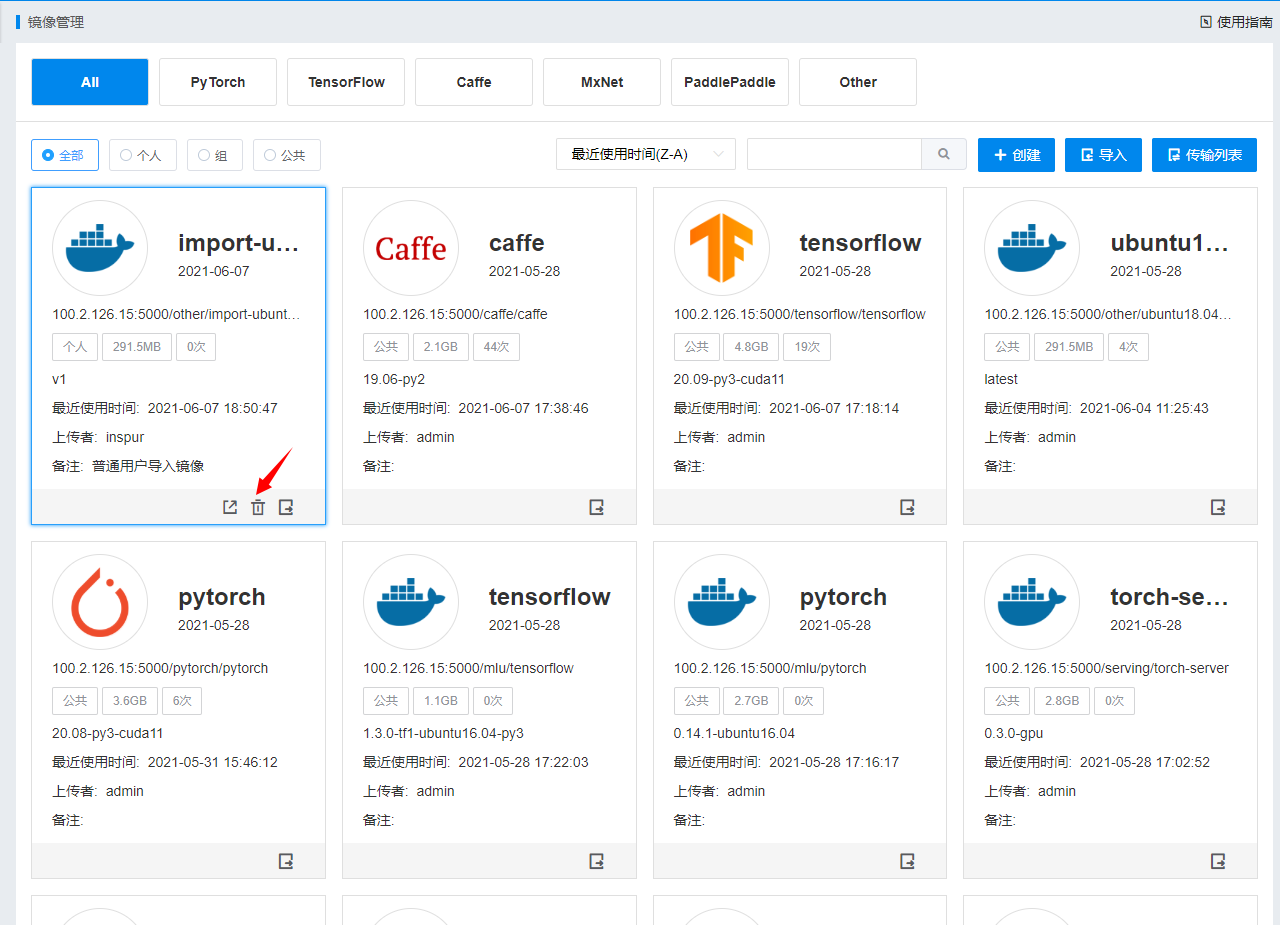Switch to the PaddlePaddle tab
The width and height of the screenshot is (1280, 925).
730,82
